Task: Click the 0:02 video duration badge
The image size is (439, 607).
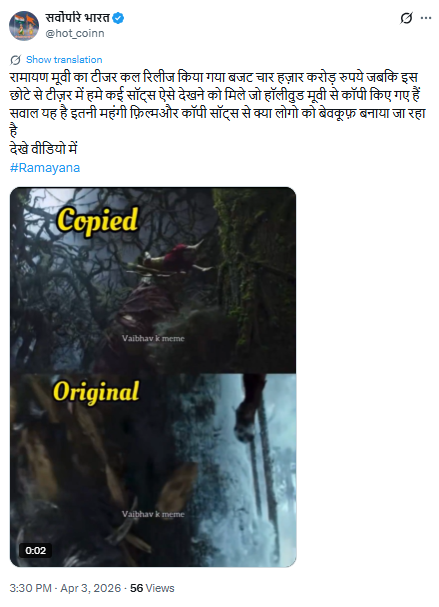Action: (36, 550)
